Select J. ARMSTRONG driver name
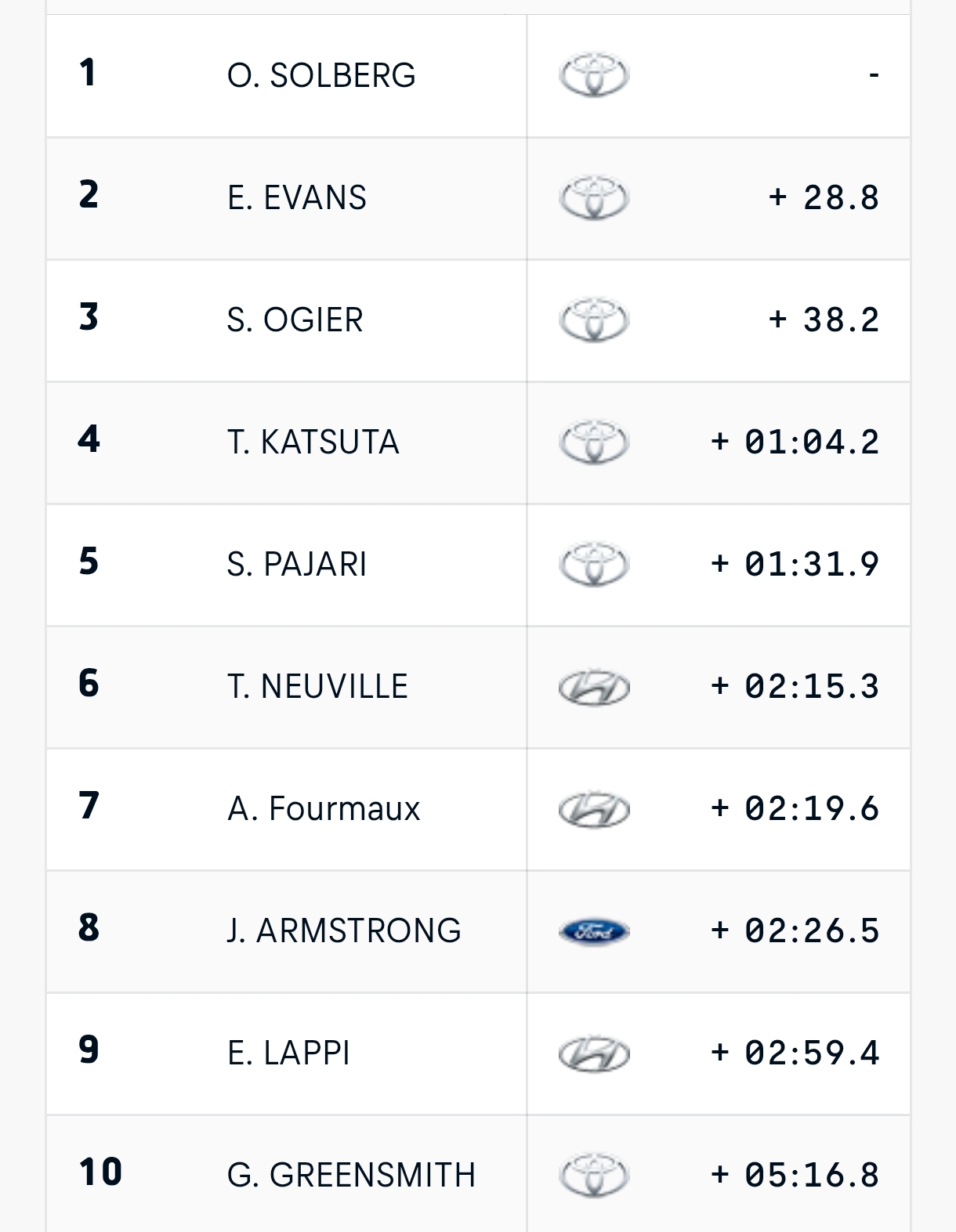956x1232 pixels. tap(344, 931)
